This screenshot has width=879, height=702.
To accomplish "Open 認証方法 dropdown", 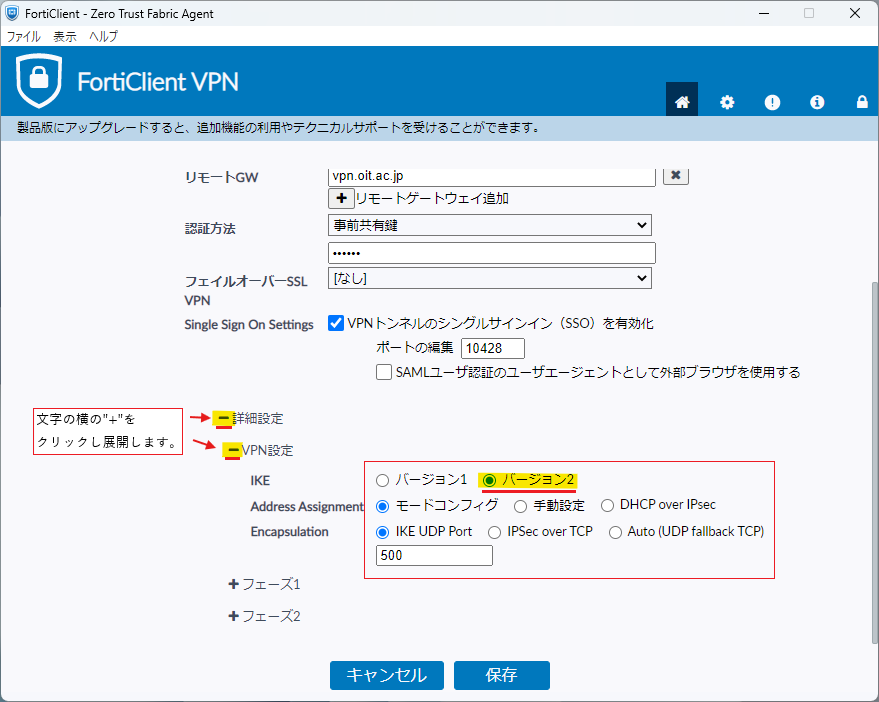I will tap(489, 225).
